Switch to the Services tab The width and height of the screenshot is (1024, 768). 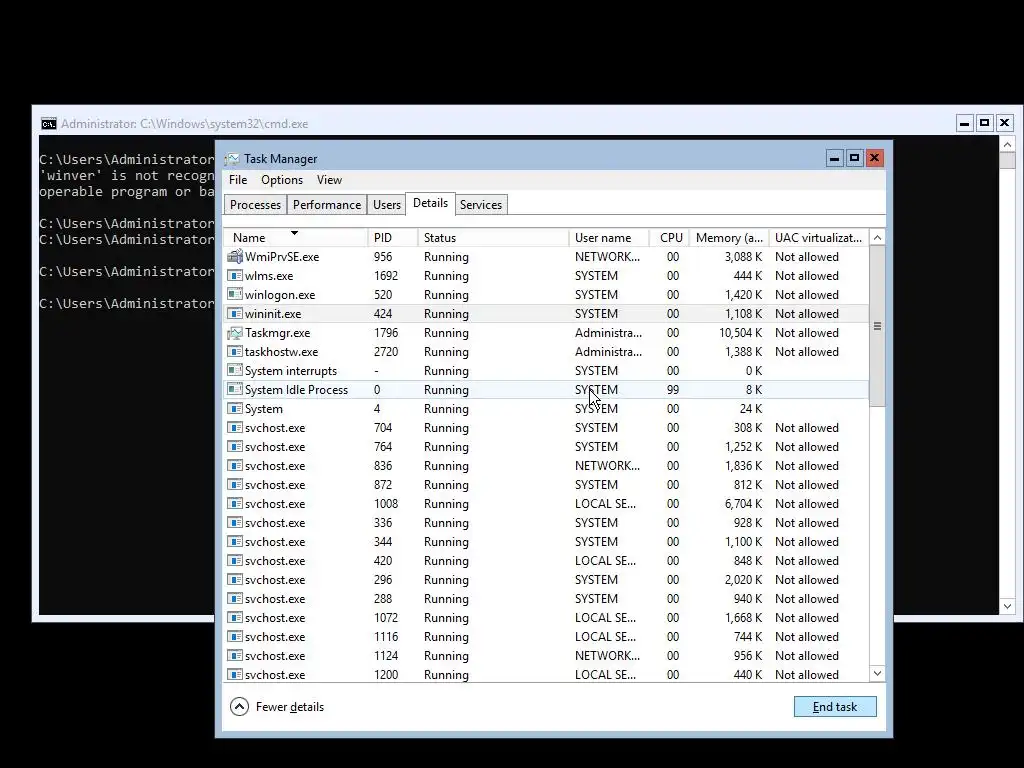[x=481, y=204]
